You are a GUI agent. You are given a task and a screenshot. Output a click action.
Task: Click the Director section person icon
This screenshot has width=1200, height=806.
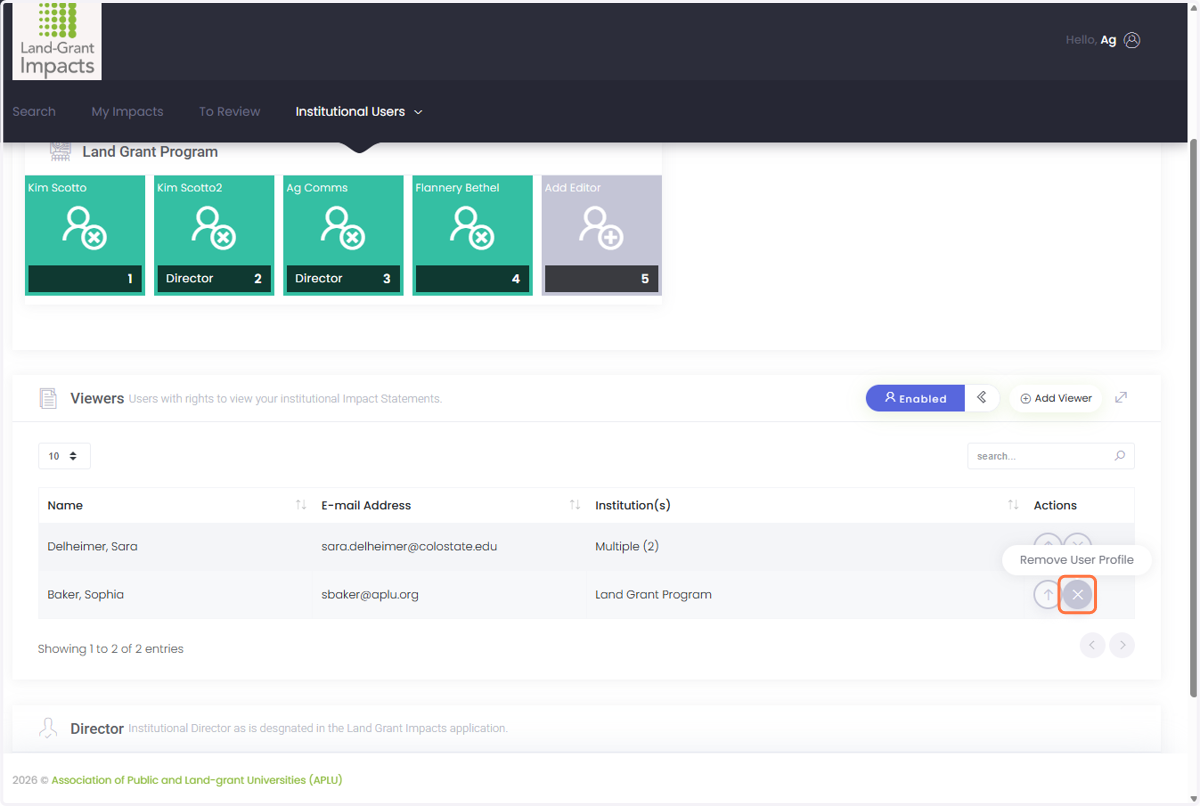(x=48, y=728)
